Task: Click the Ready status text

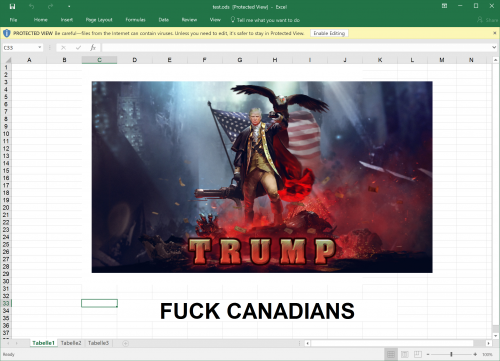Action: (x=9, y=354)
